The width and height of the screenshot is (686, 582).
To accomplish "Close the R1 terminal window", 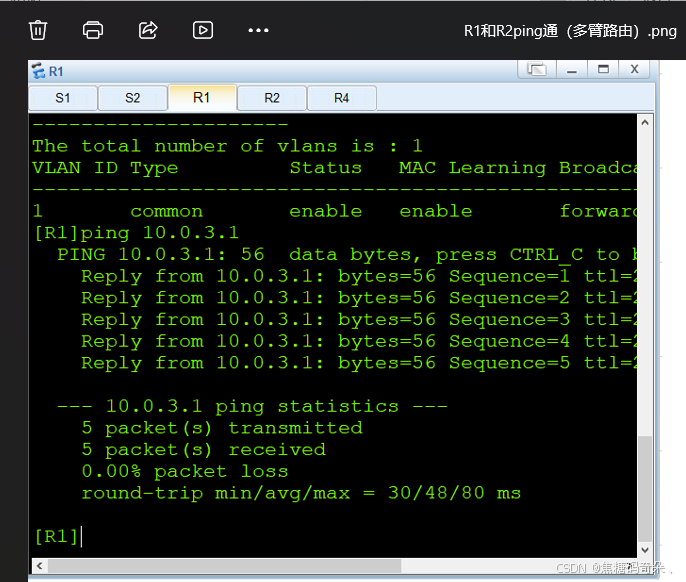I will coord(634,69).
